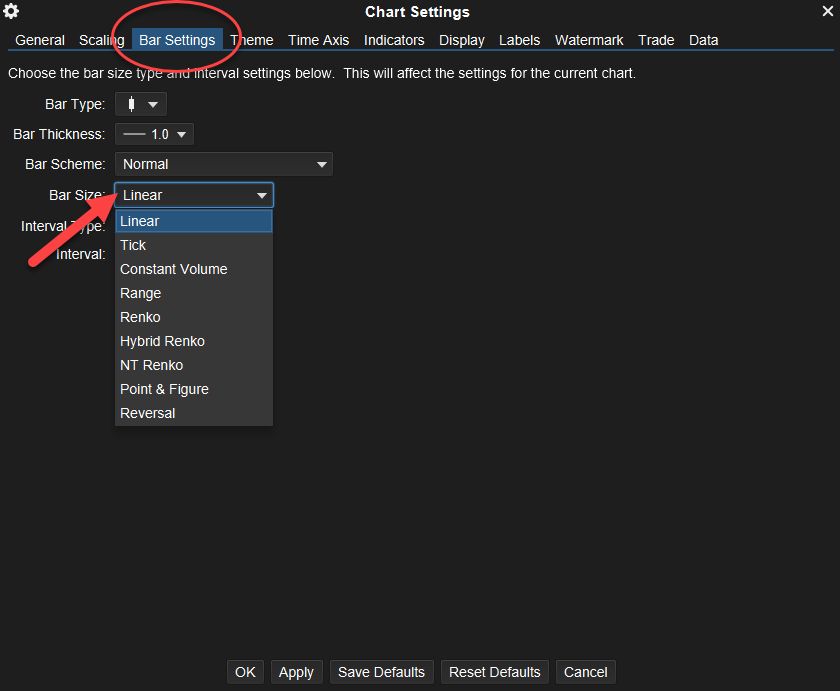
Task: Pick Hybrid Renko bar size
Action: point(162,341)
